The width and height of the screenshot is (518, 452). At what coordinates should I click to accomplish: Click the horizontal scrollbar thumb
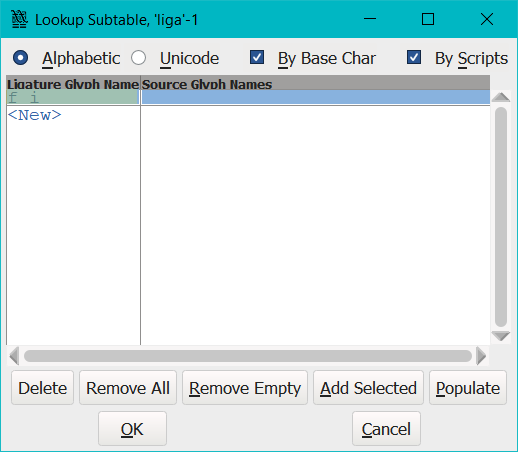pyautogui.click(x=248, y=356)
